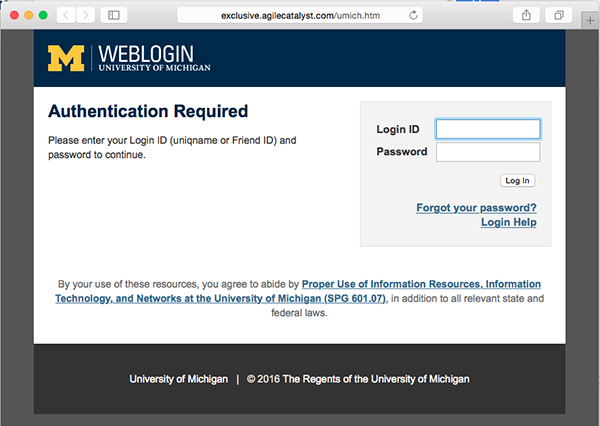
Task: Reload the page with the refresh icon
Action: [x=413, y=15]
